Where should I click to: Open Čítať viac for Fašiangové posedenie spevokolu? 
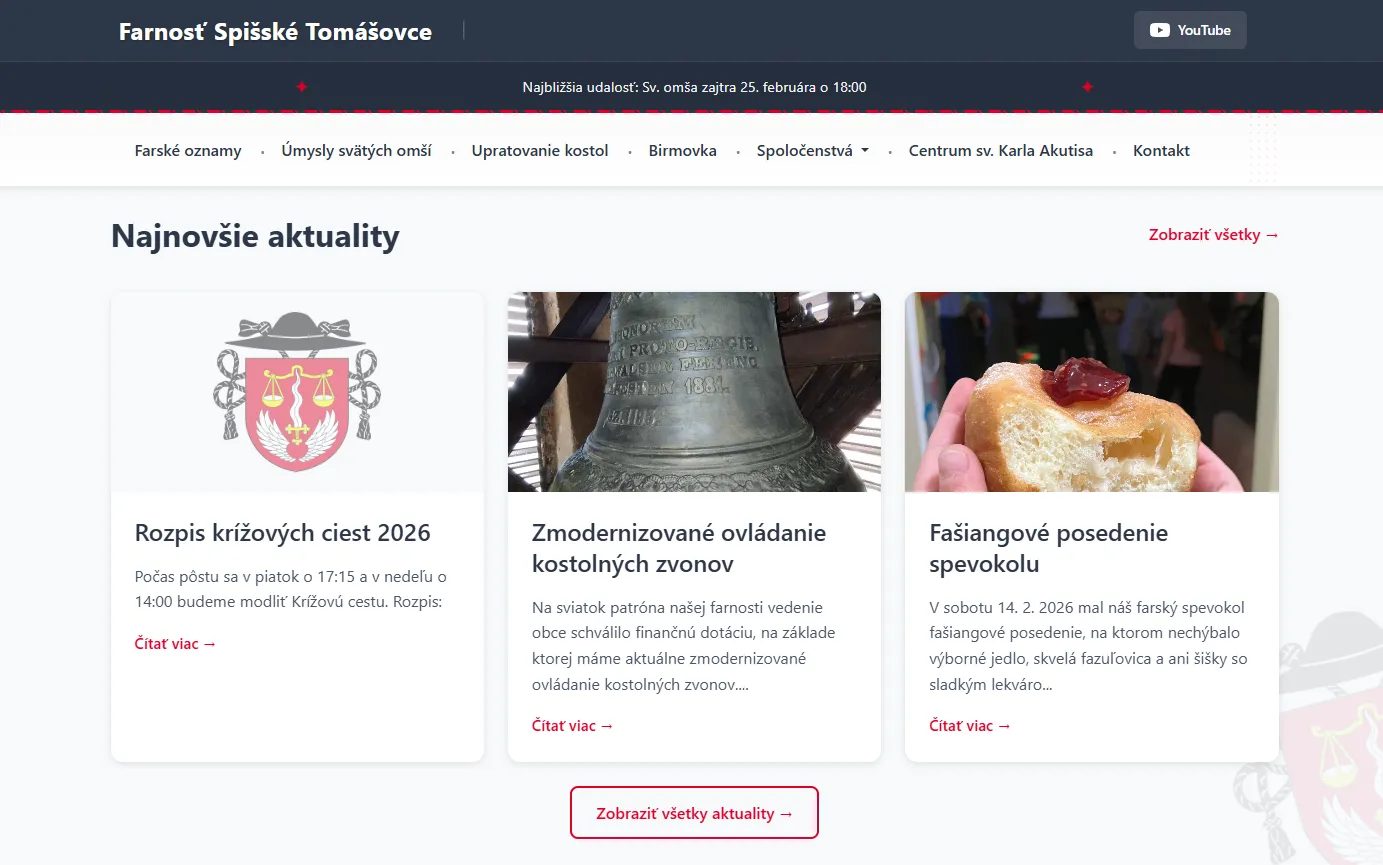(x=969, y=725)
